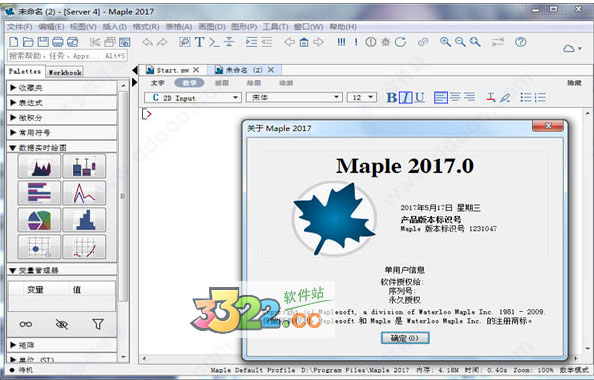This screenshot has height=380, width=594.
Task: Expand 矩阵 palette
Action: pos(62,345)
